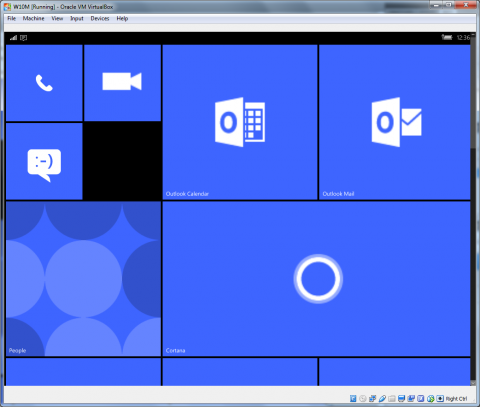This screenshot has height=407, width=480.
Task: Open the video camera tile
Action: point(122,83)
